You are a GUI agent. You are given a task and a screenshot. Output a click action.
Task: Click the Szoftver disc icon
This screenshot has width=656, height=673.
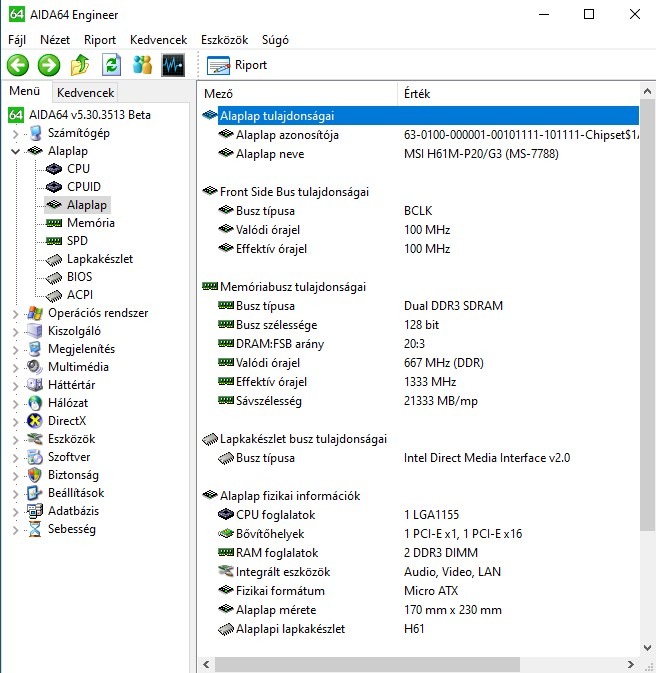(35, 457)
